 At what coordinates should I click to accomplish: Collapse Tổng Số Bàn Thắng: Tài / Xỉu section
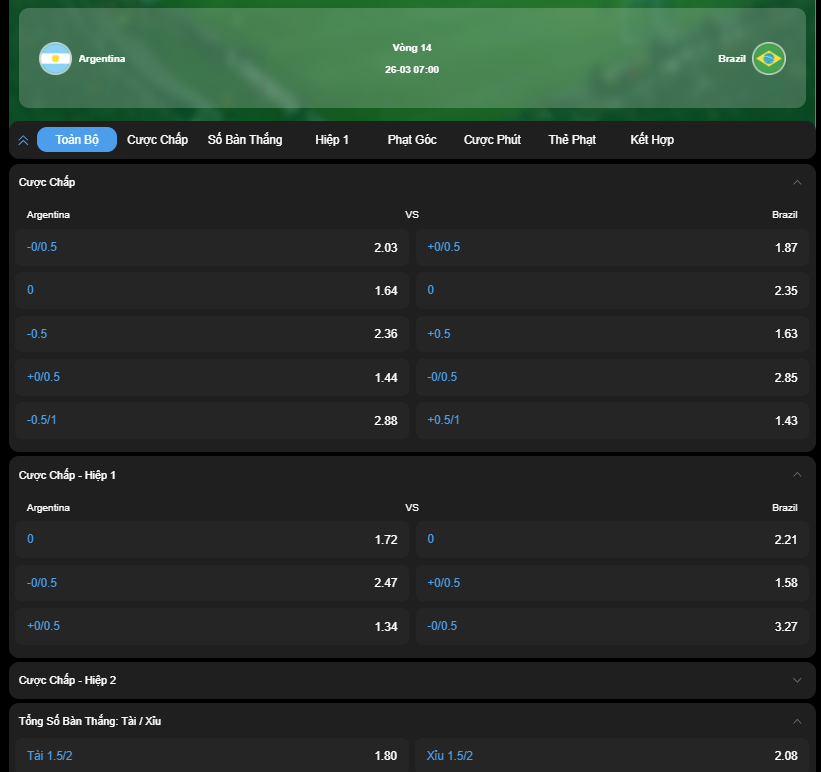[x=797, y=721]
